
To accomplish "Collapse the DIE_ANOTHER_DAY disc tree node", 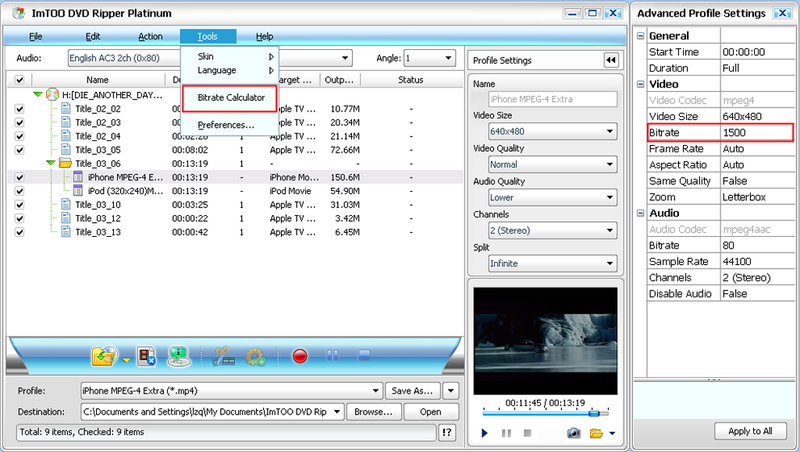I will (37, 94).
